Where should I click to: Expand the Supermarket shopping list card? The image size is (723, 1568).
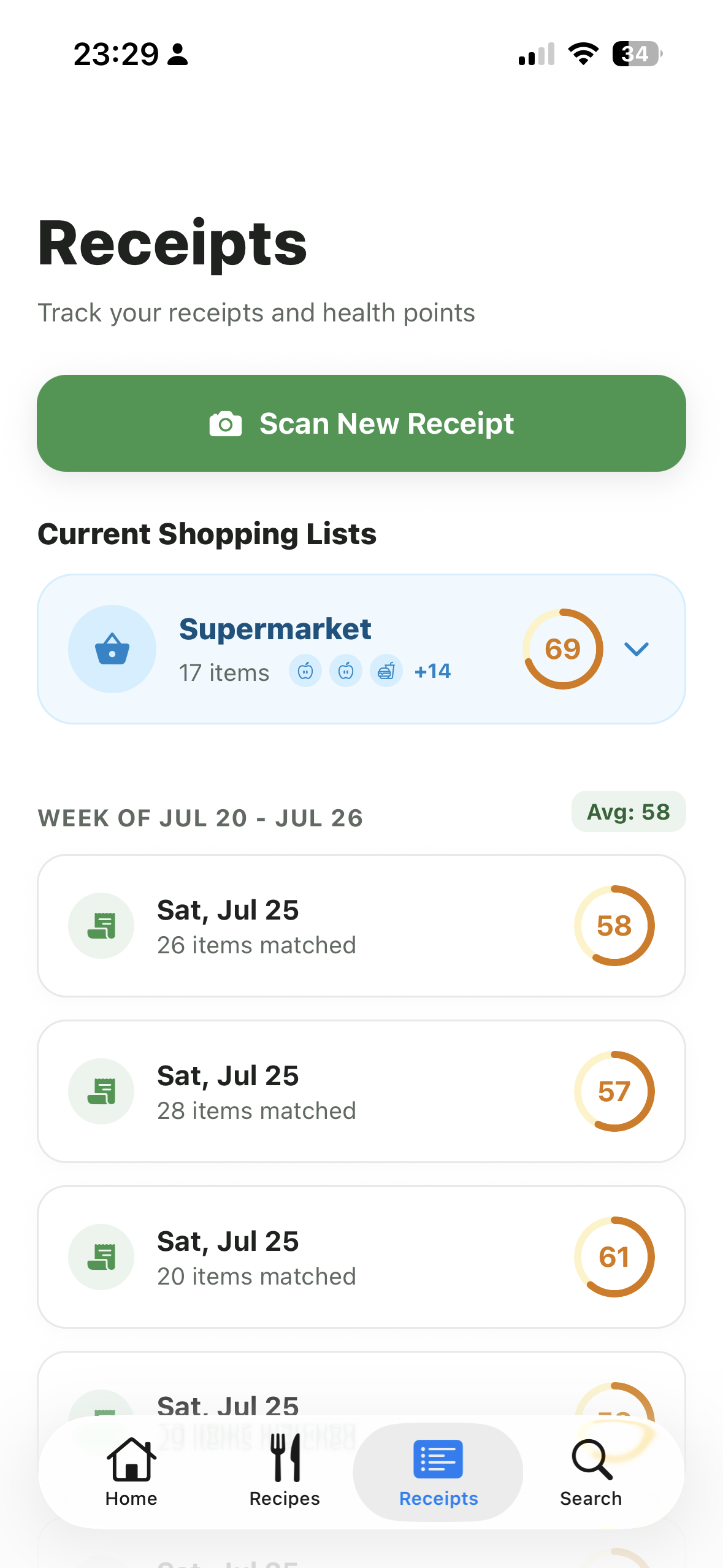tap(361, 649)
